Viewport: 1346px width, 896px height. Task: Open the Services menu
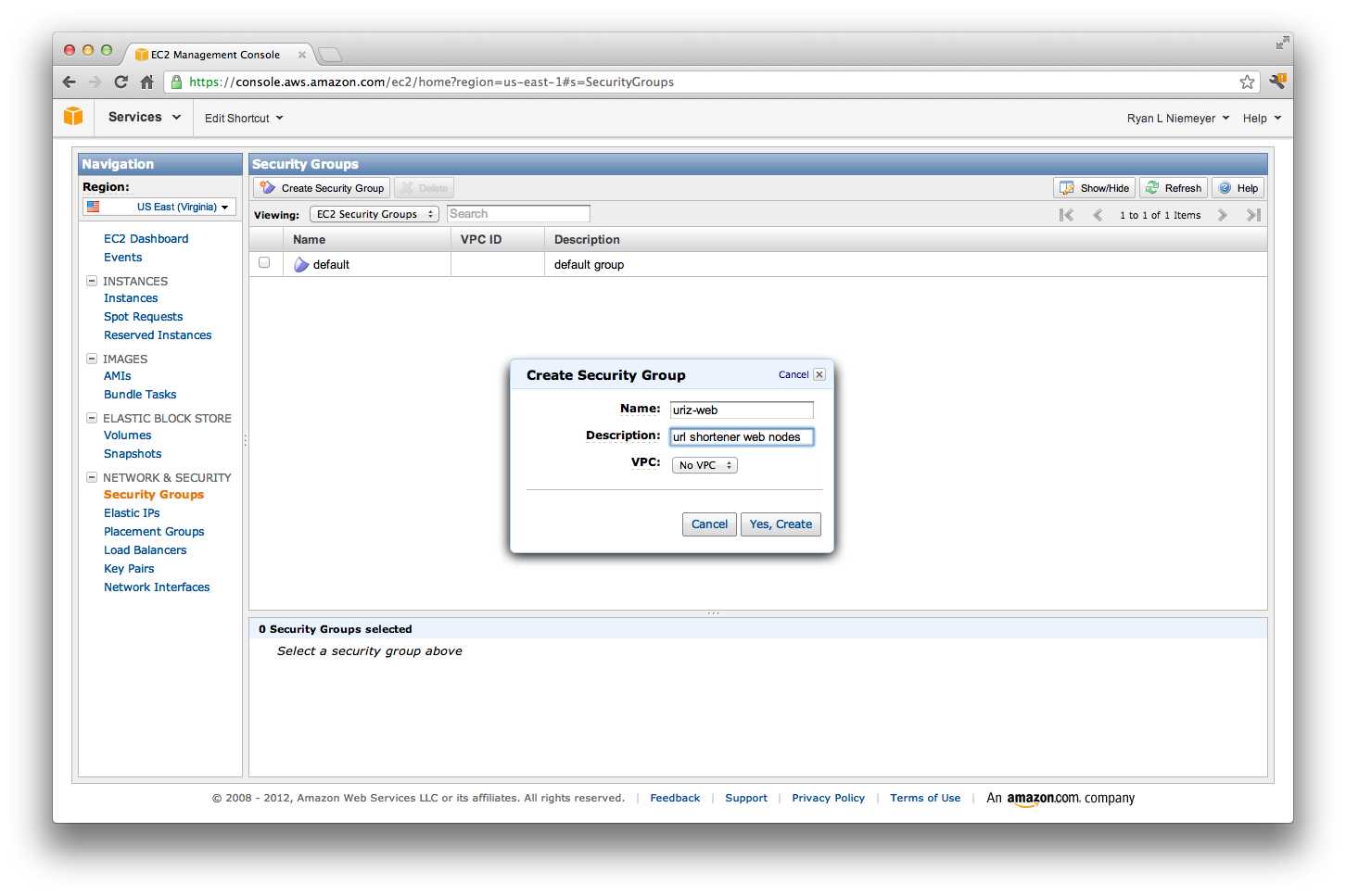(x=144, y=118)
